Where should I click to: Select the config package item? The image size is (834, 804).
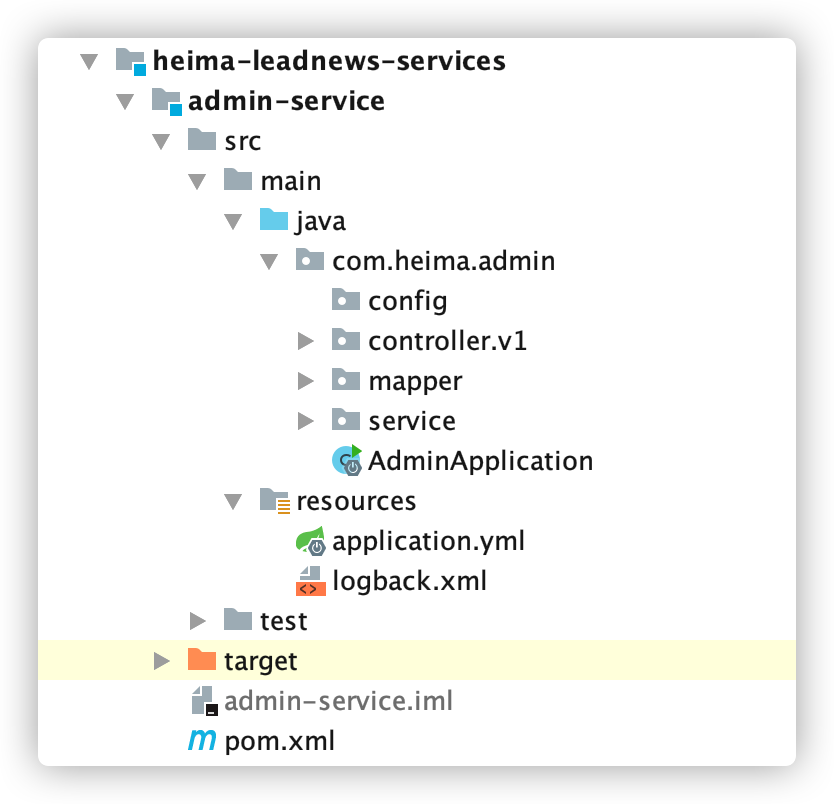(x=389, y=301)
